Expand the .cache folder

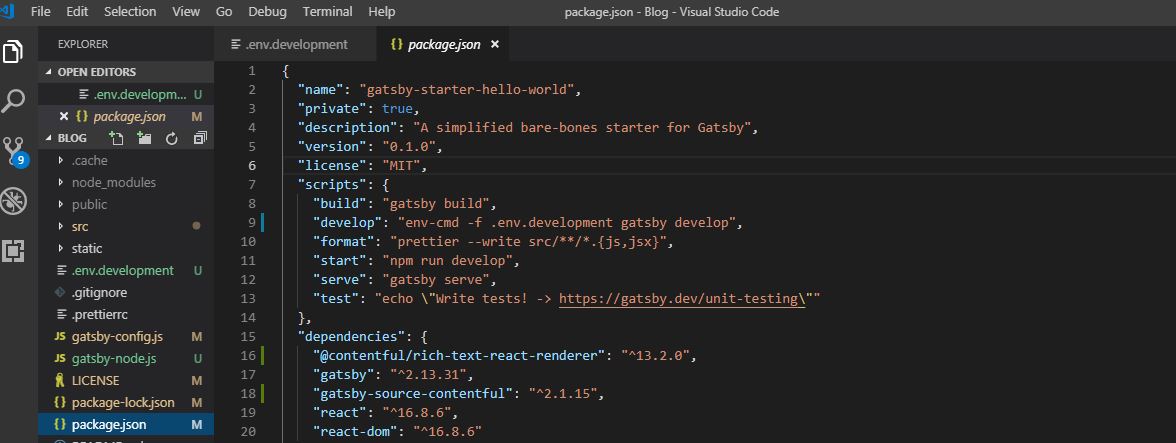pos(125,160)
